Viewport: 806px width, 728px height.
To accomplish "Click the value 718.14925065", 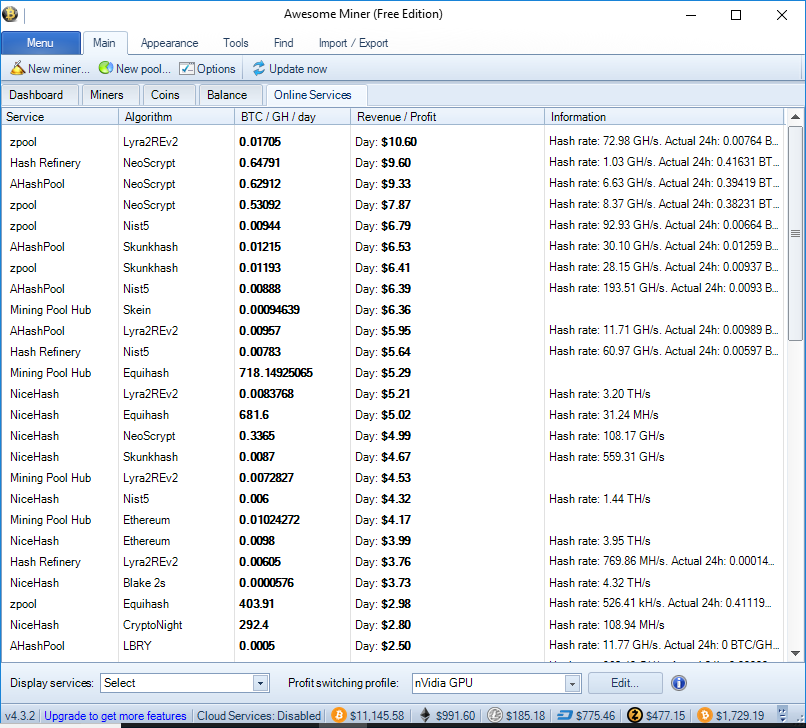I will click(x=276, y=373).
